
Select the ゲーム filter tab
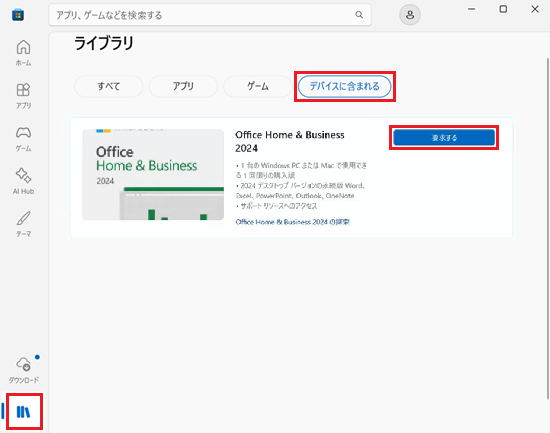[258, 86]
